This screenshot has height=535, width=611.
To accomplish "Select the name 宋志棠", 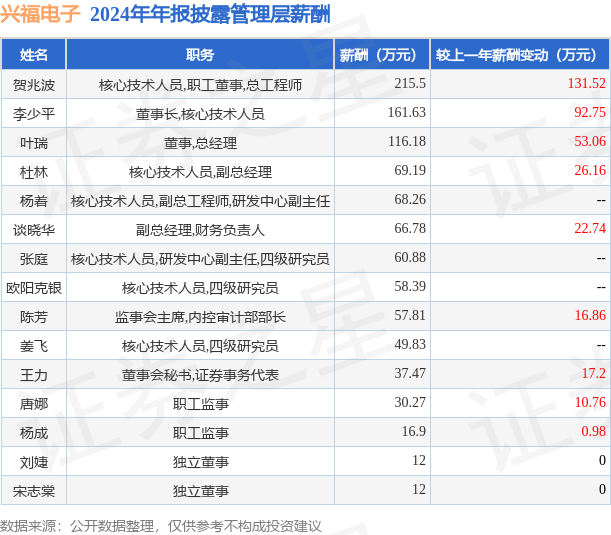I will (34, 491).
